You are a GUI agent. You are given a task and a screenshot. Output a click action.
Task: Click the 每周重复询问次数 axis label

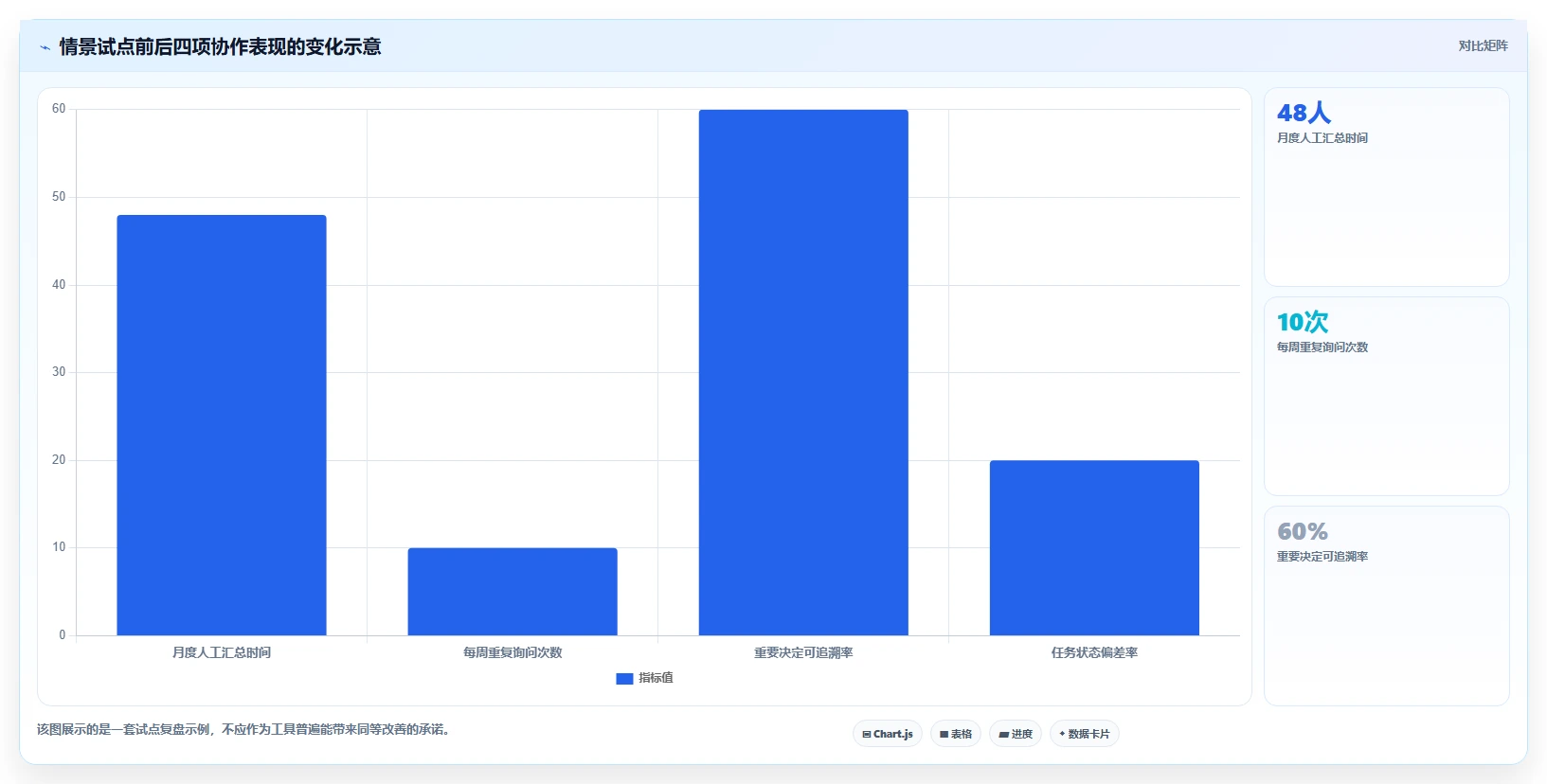coord(513,652)
